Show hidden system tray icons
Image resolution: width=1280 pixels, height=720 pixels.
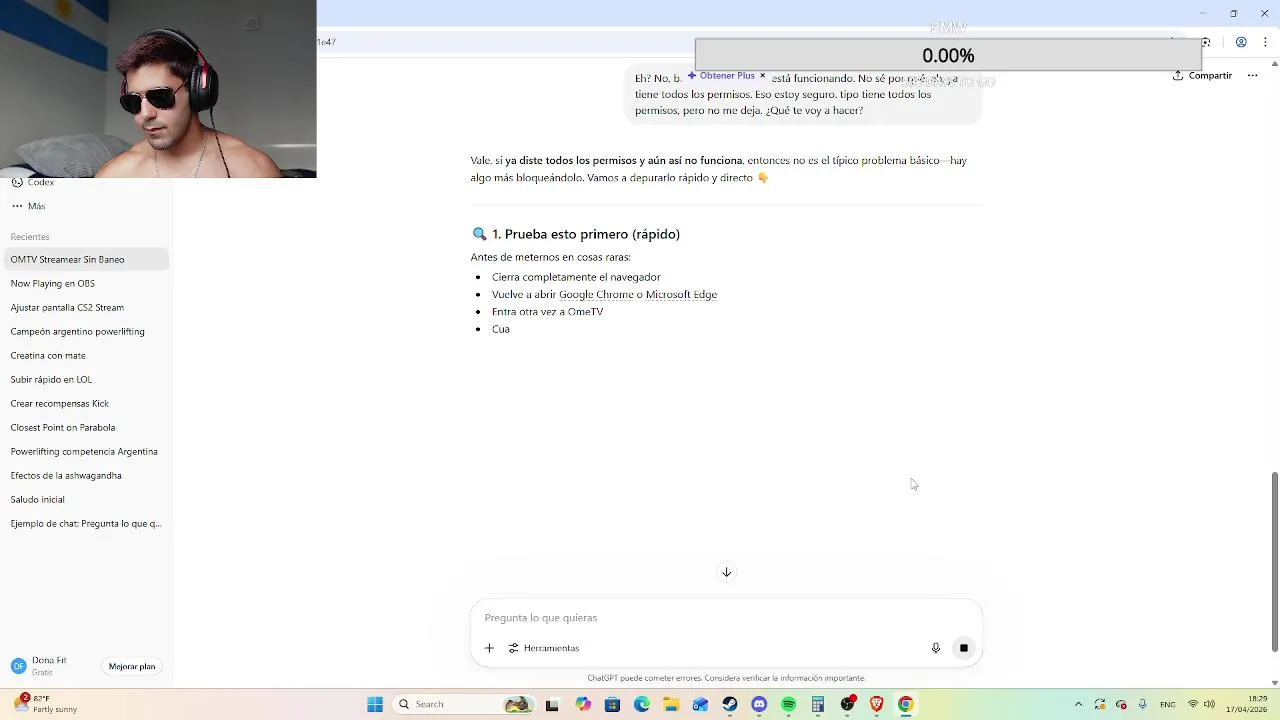click(1078, 704)
